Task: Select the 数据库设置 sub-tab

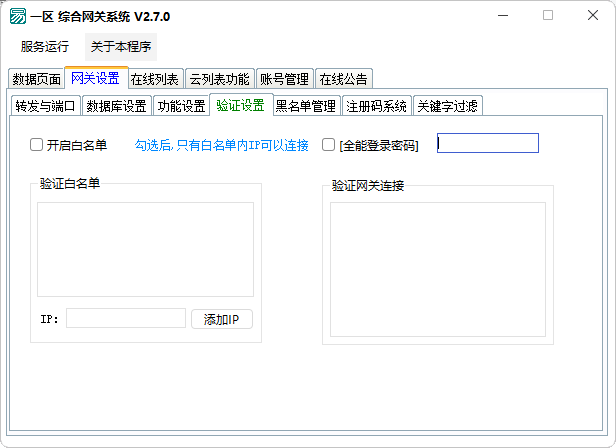Action: point(116,106)
